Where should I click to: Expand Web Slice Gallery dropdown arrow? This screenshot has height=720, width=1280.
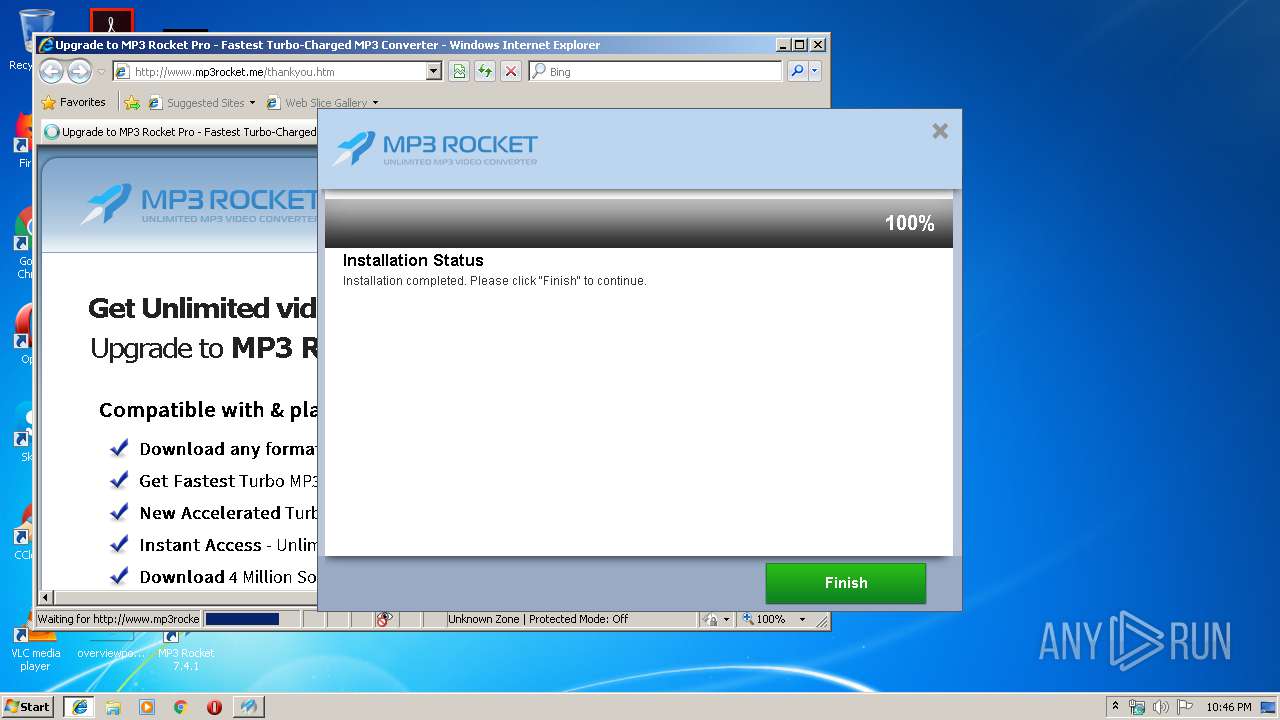(x=375, y=103)
